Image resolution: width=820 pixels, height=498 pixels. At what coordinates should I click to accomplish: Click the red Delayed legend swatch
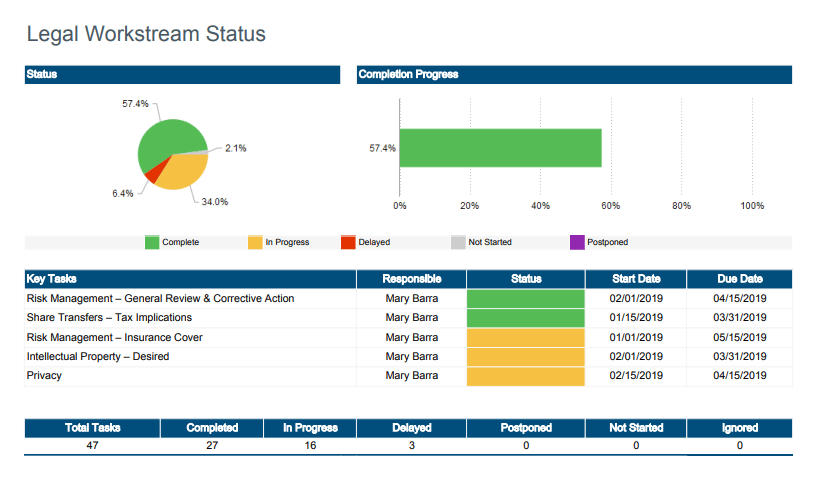click(x=348, y=242)
